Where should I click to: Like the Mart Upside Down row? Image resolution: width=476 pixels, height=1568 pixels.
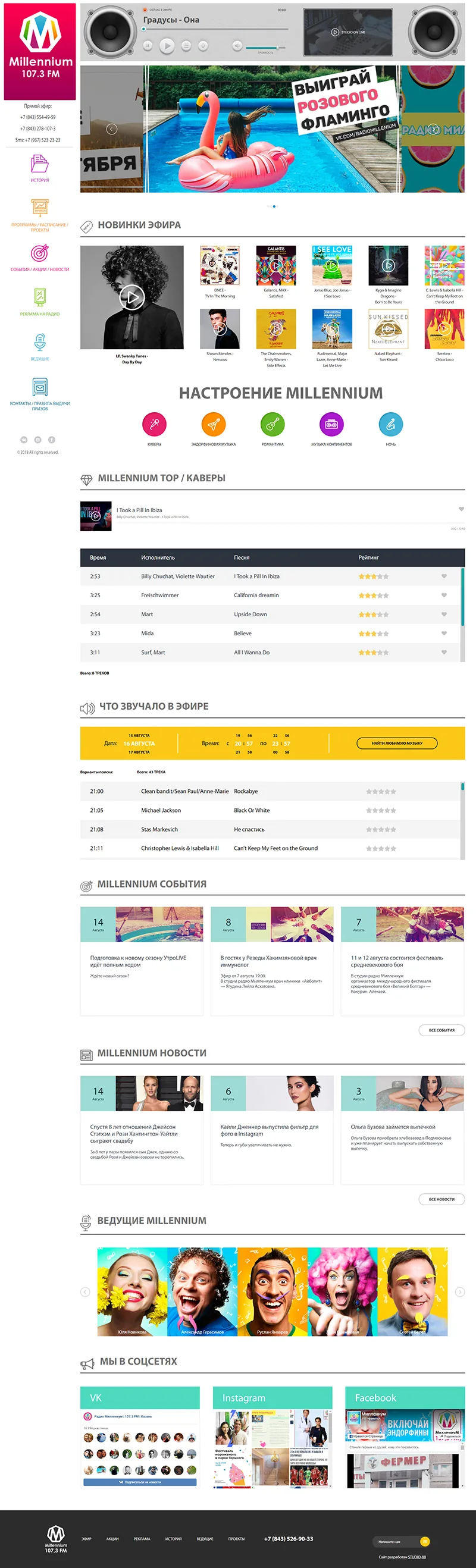click(444, 614)
